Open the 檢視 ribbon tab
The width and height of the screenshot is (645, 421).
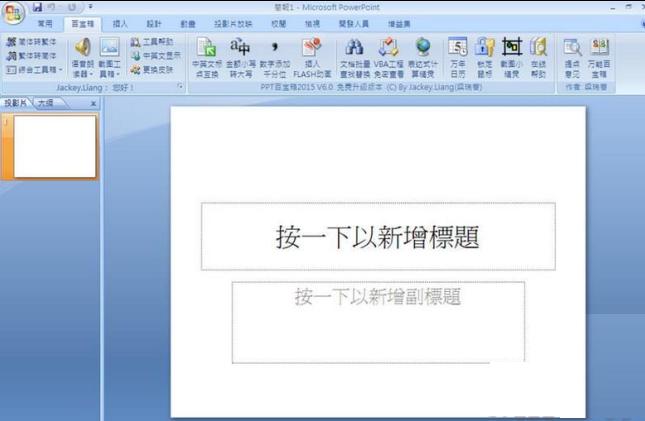[x=312, y=24]
